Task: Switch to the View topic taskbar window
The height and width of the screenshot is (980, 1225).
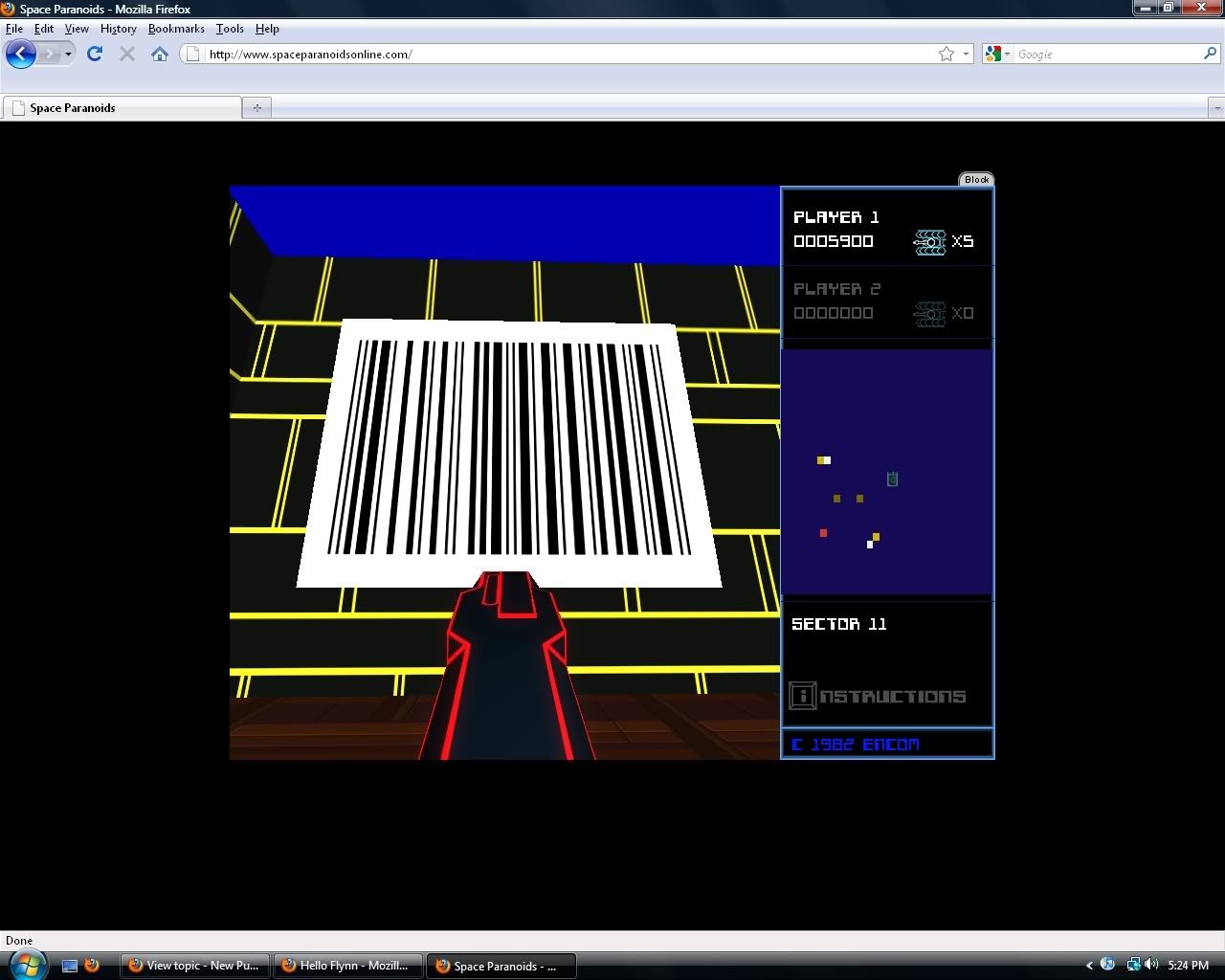Action: pyautogui.click(x=195, y=966)
